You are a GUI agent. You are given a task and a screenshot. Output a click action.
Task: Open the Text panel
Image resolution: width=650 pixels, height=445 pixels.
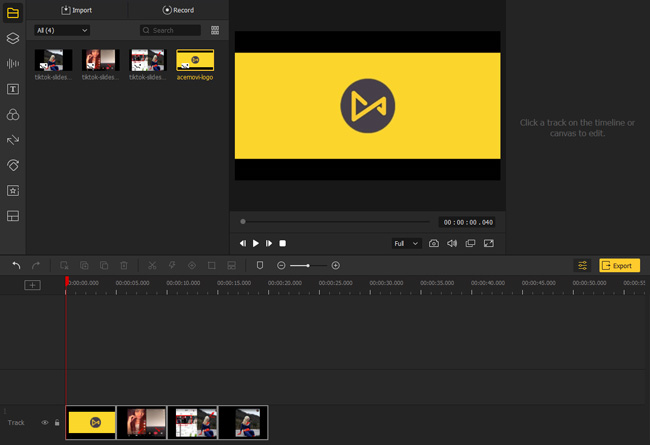tap(13, 89)
